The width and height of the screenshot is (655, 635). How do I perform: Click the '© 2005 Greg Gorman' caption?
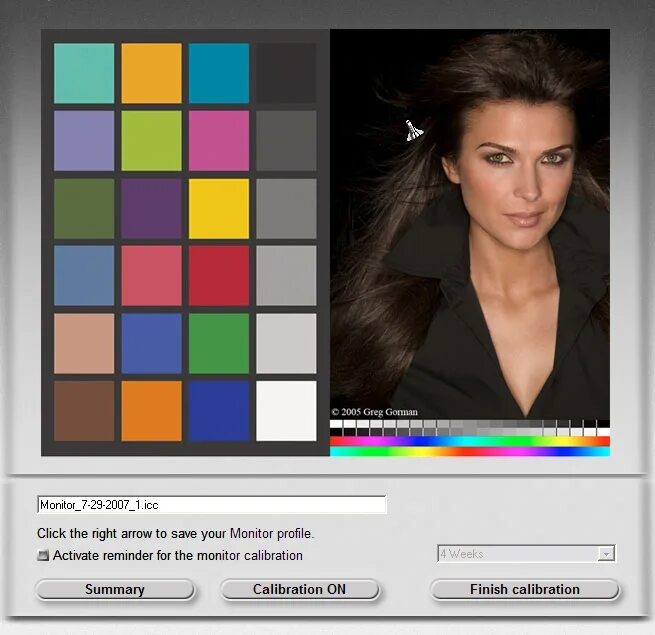click(x=374, y=412)
